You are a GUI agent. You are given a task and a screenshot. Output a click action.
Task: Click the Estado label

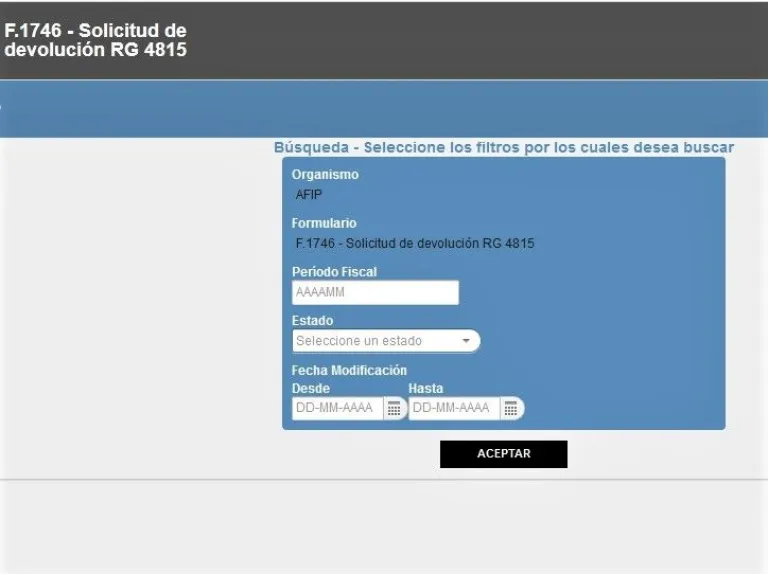312,321
